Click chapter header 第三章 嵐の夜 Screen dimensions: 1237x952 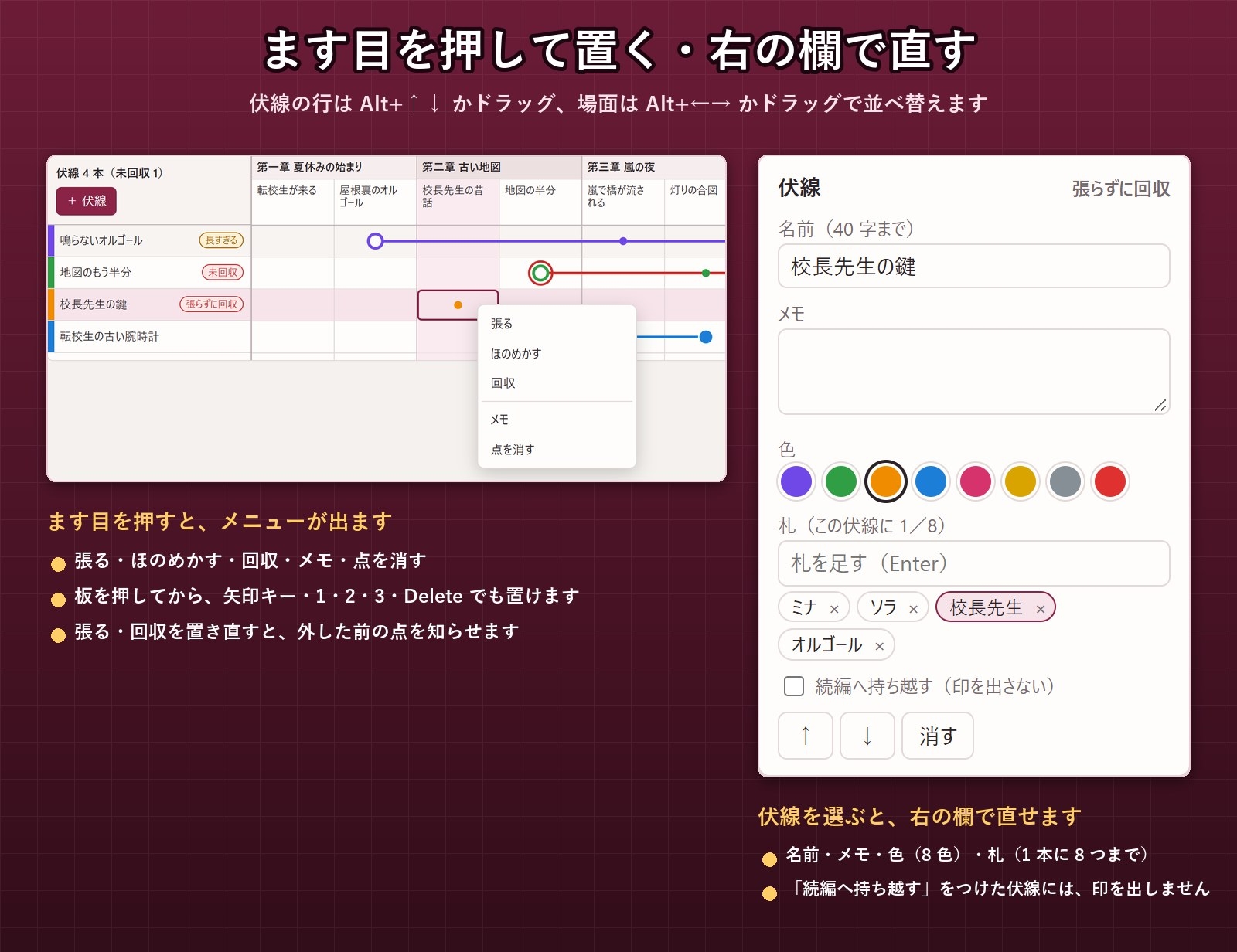point(654,167)
